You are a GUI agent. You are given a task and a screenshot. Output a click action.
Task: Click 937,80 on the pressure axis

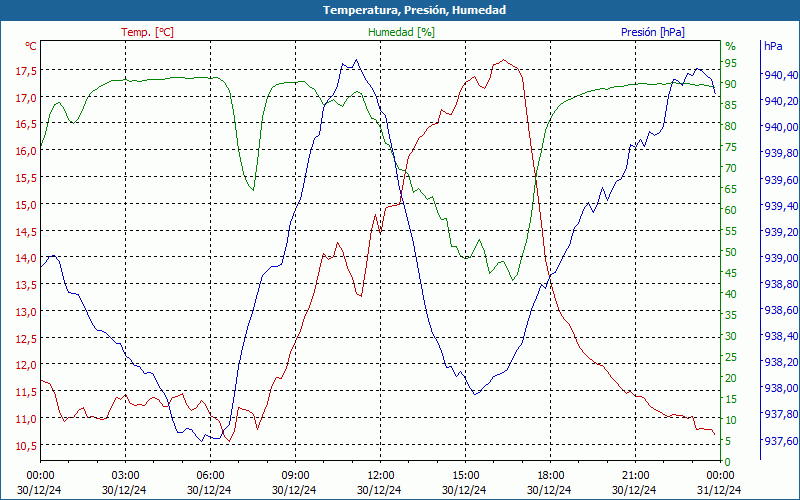click(781, 415)
